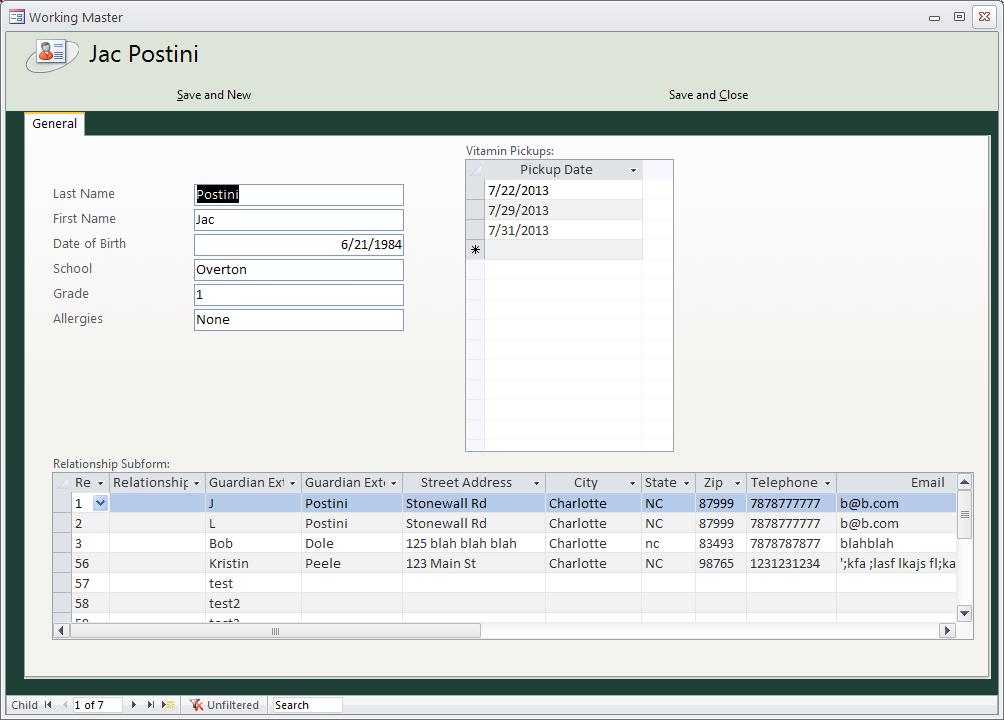Click Save and New
The height and width of the screenshot is (720, 1004).
(214, 95)
